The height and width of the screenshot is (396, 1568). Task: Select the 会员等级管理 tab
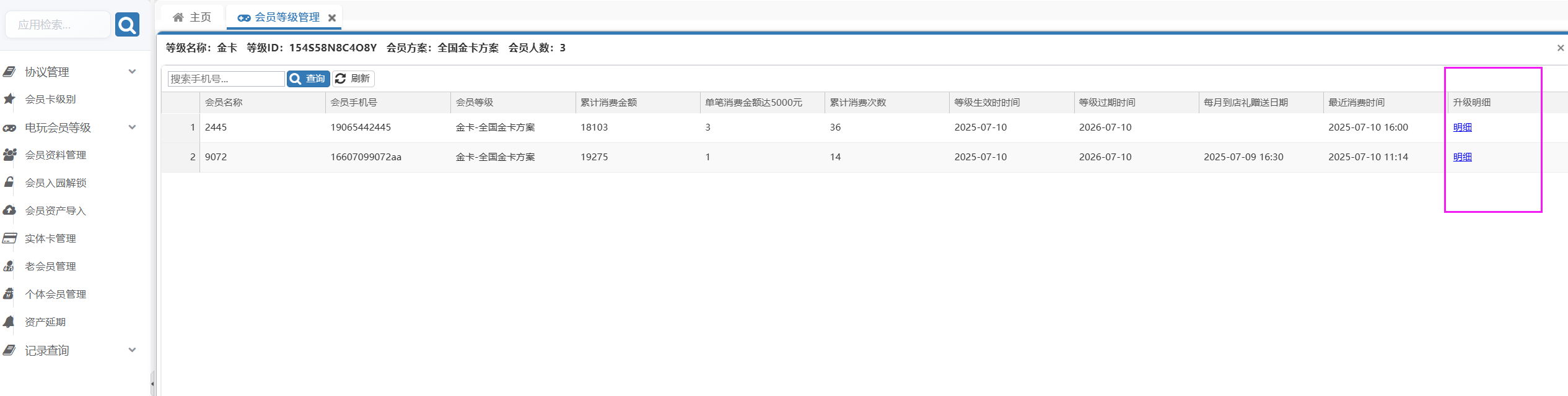280,17
